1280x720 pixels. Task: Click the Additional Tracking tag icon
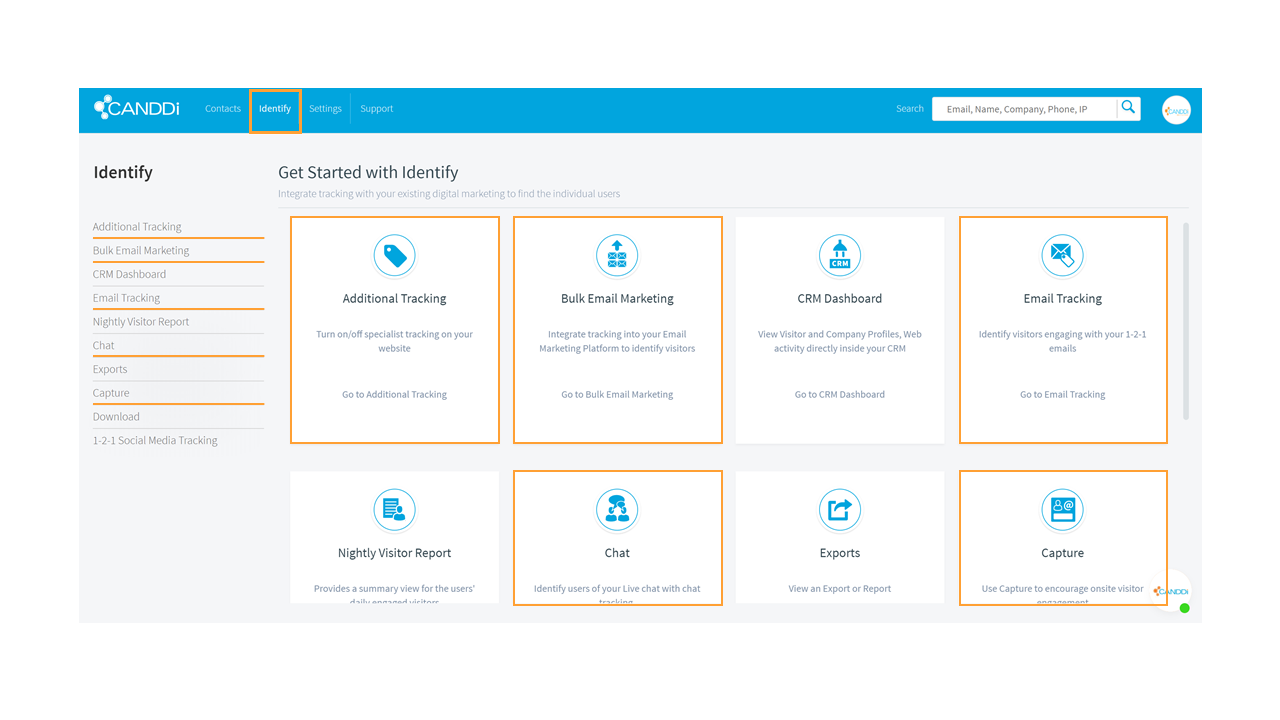point(395,256)
